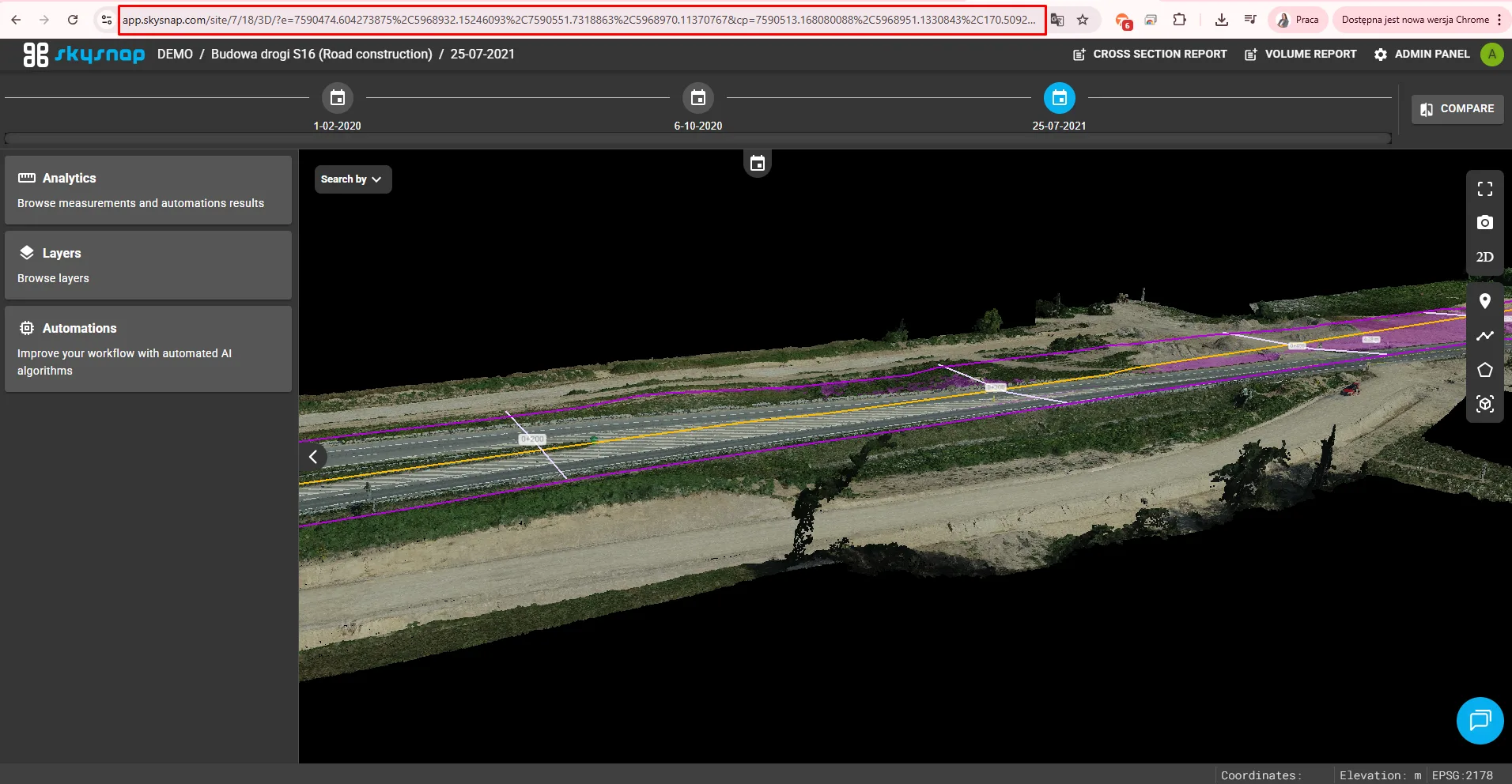Viewport: 1512px width, 784px height.
Task: Open the Automations panel
Action: [x=148, y=349]
